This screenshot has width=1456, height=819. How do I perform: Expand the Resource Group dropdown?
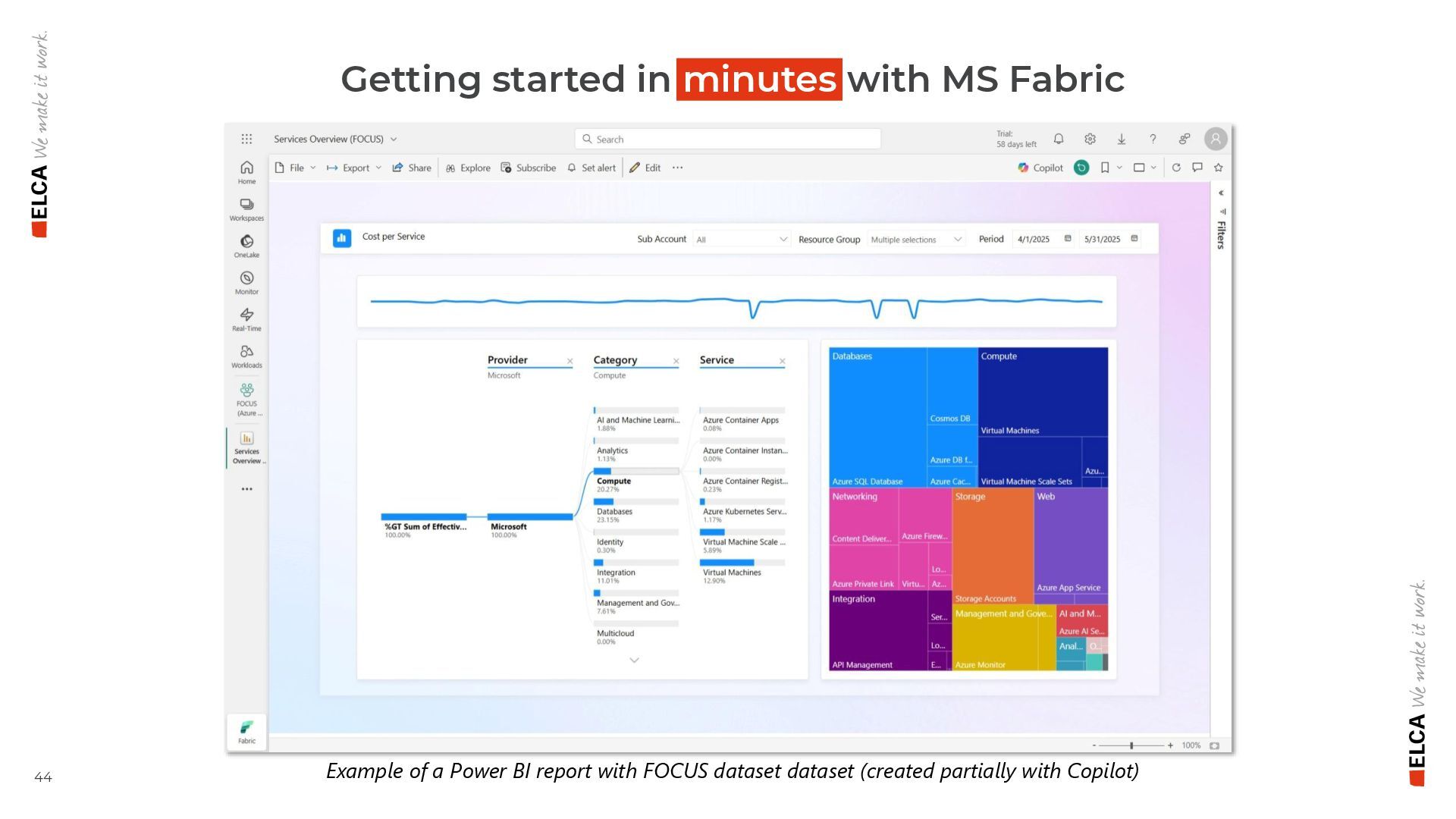916,239
